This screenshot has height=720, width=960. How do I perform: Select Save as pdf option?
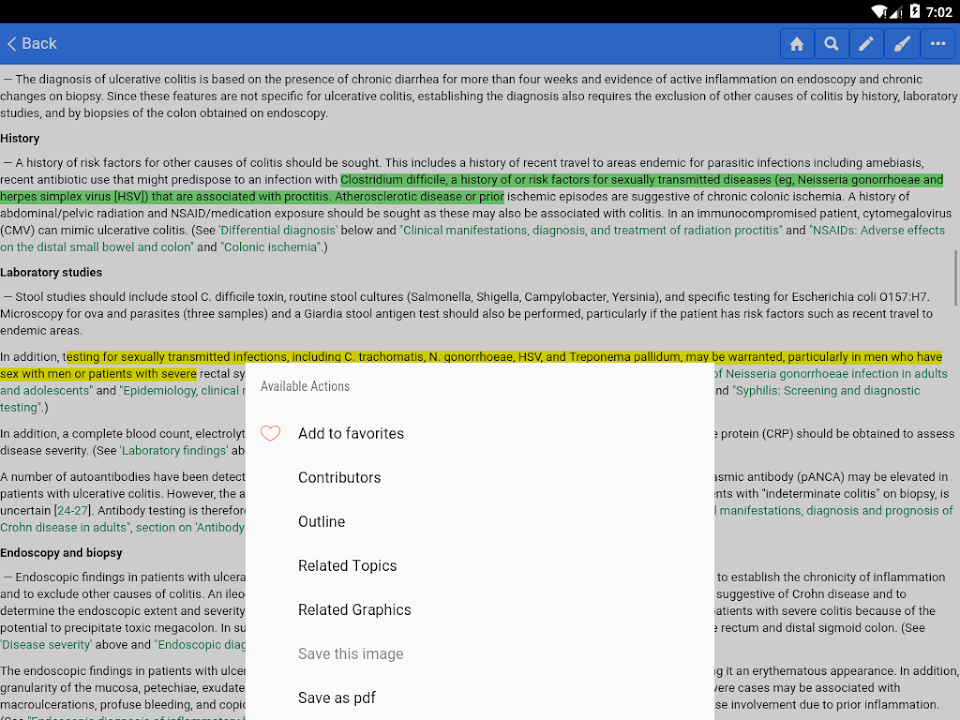(336, 698)
